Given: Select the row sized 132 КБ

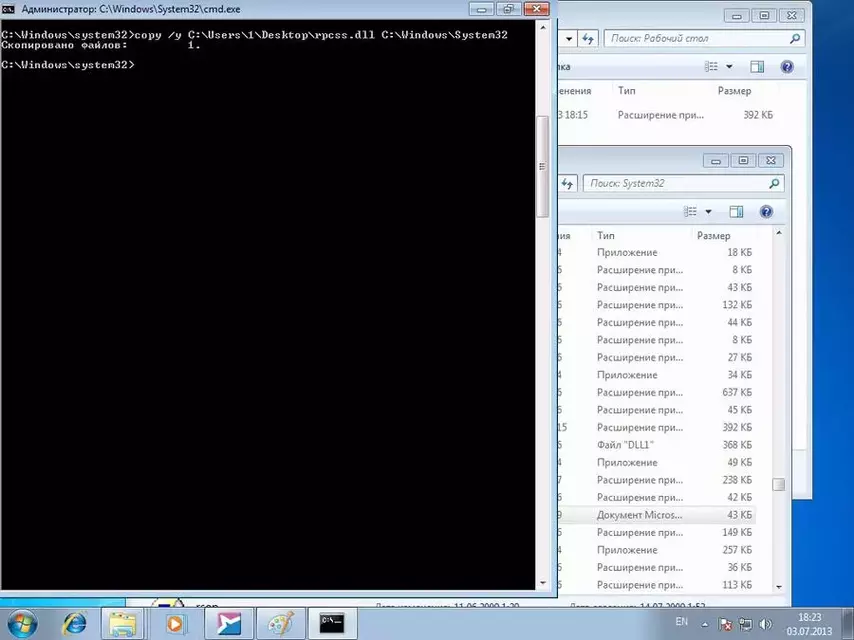Looking at the screenshot, I should click(x=656, y=304).
